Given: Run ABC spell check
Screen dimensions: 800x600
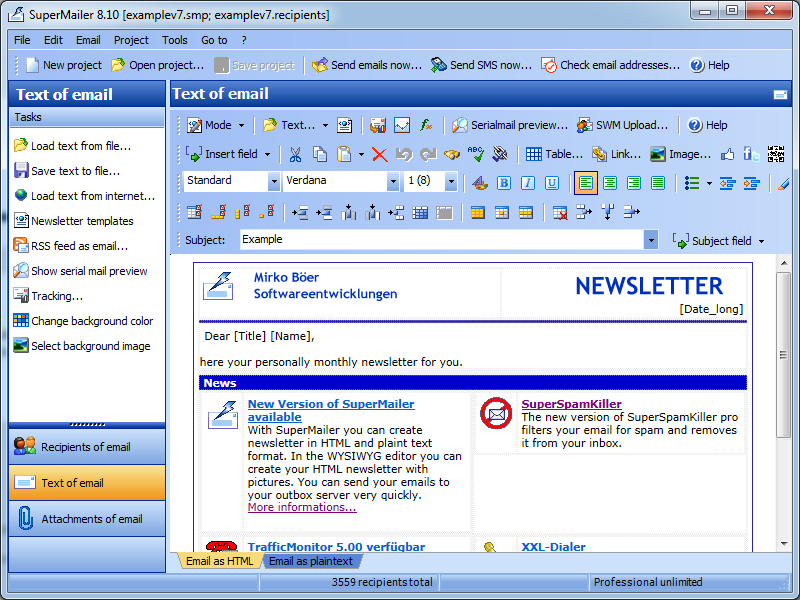Looking at the screenshot, I should pyautogui.click(x=476, y=154).
